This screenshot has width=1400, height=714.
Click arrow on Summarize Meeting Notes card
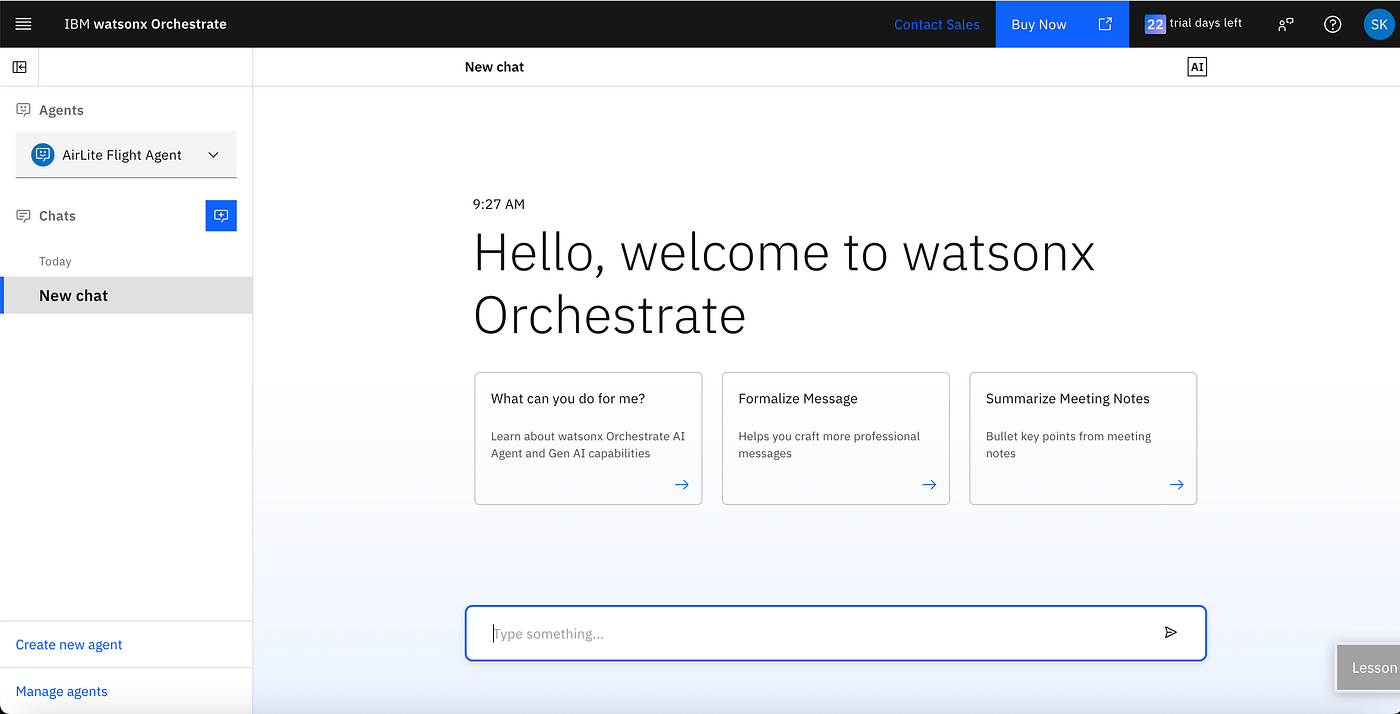point(1176,484)
